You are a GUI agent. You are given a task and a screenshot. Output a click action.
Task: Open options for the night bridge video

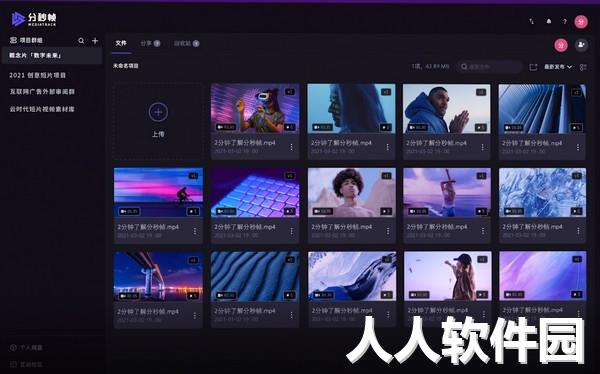coord(195,315)
